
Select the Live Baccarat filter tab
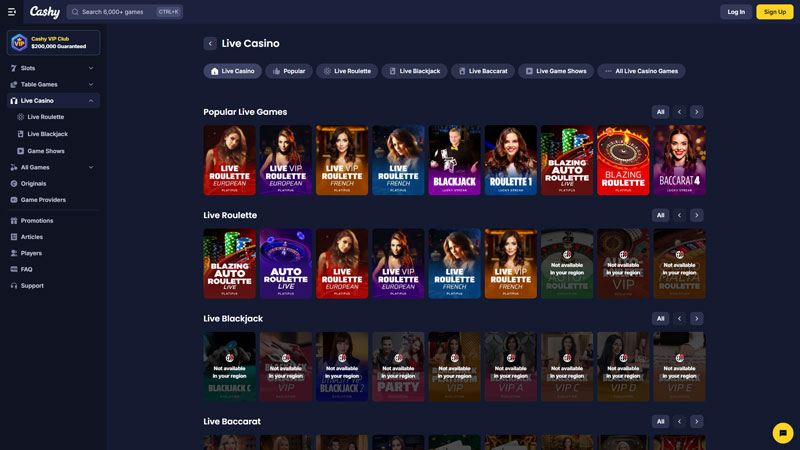coord(483,71)
